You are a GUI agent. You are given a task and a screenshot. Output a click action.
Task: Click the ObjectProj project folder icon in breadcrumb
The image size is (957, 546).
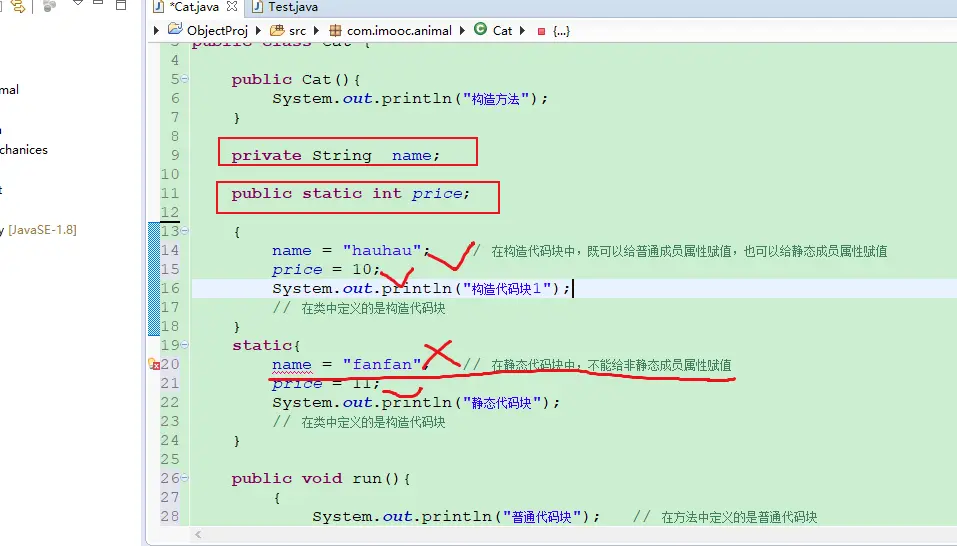coord(175,29)
